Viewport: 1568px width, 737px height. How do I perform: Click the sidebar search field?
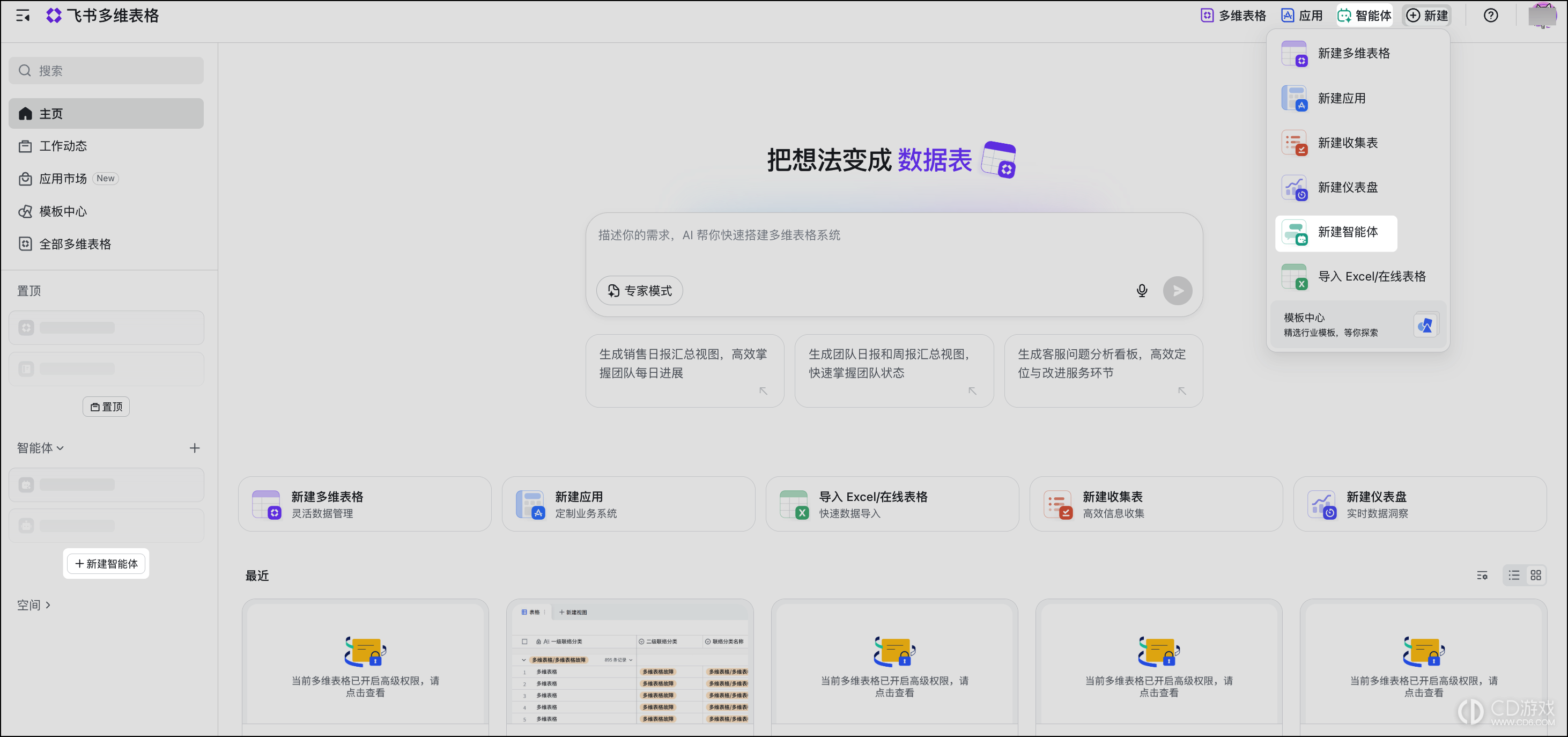(x=106, y=71)
